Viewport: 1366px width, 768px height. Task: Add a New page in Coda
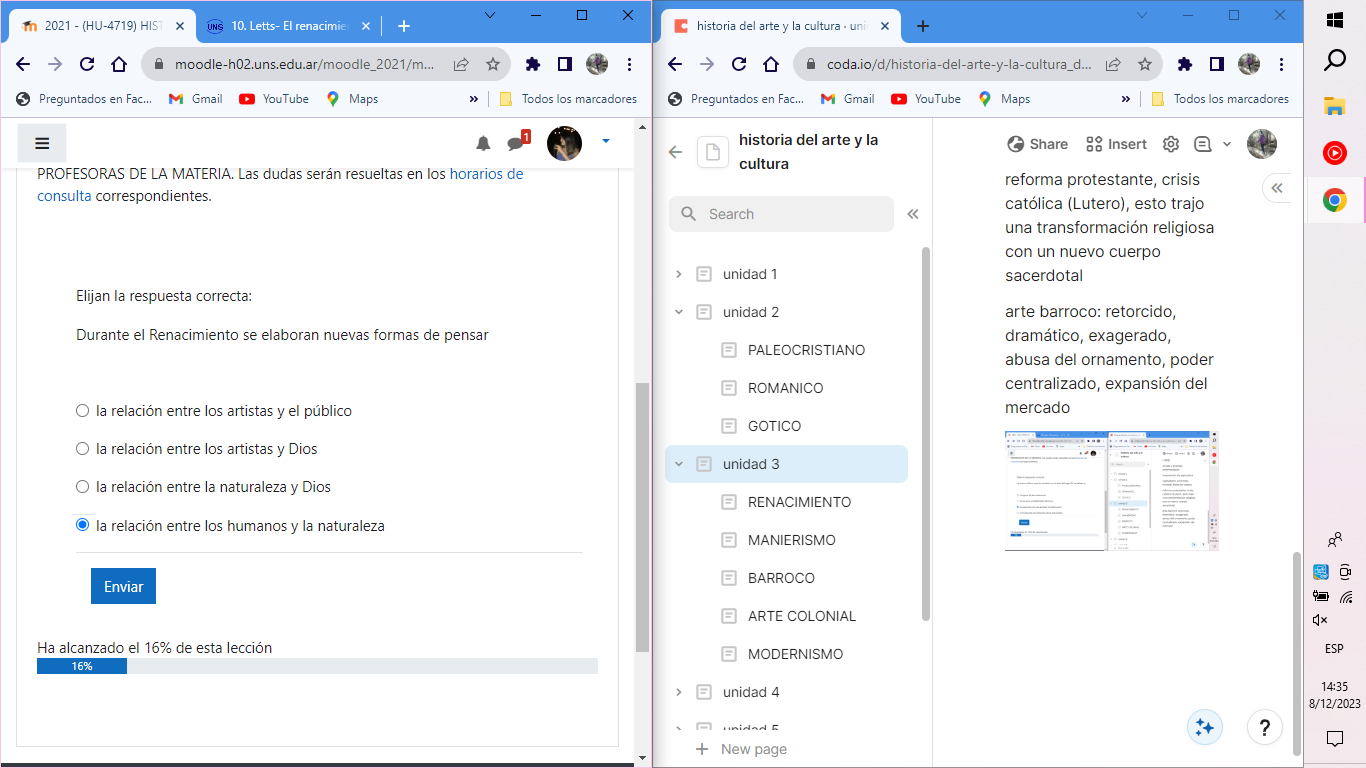pos(741,749)
